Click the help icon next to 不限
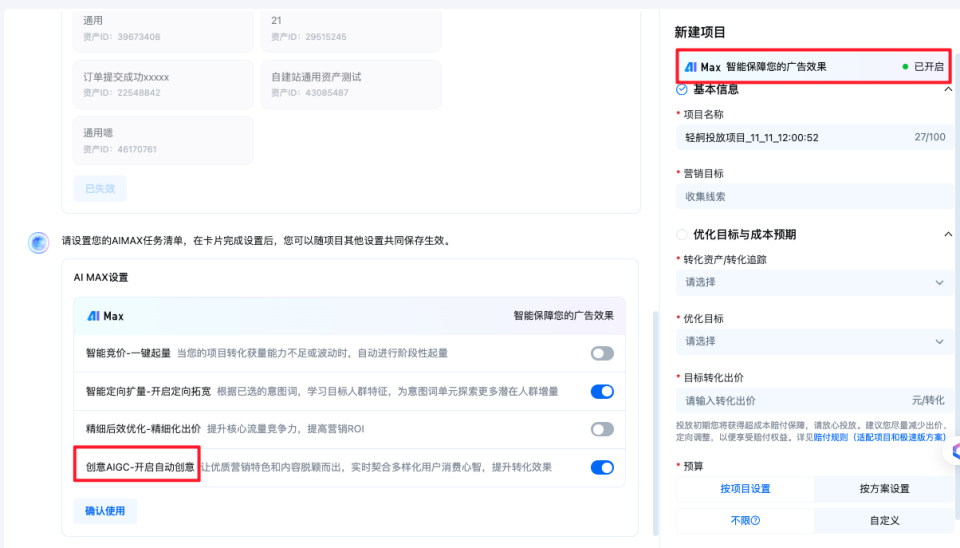Viewport: 960px width, 548px height. coord(756,520)
